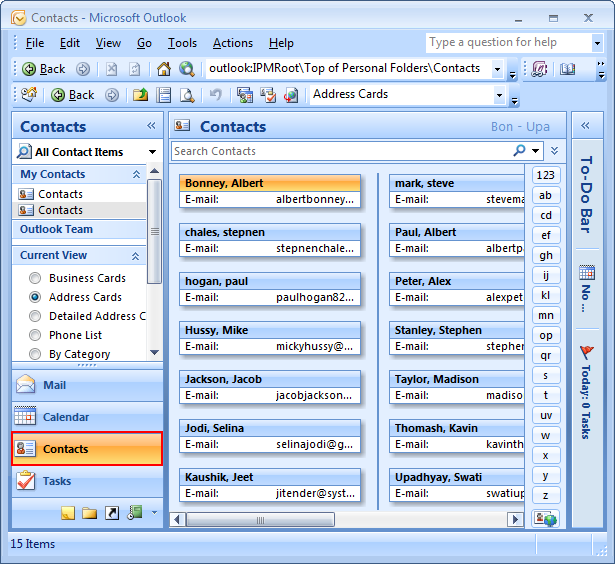Click the AutoPreview globe icon
The height and width of the screenshot is (564, 615).
[291, 95]
